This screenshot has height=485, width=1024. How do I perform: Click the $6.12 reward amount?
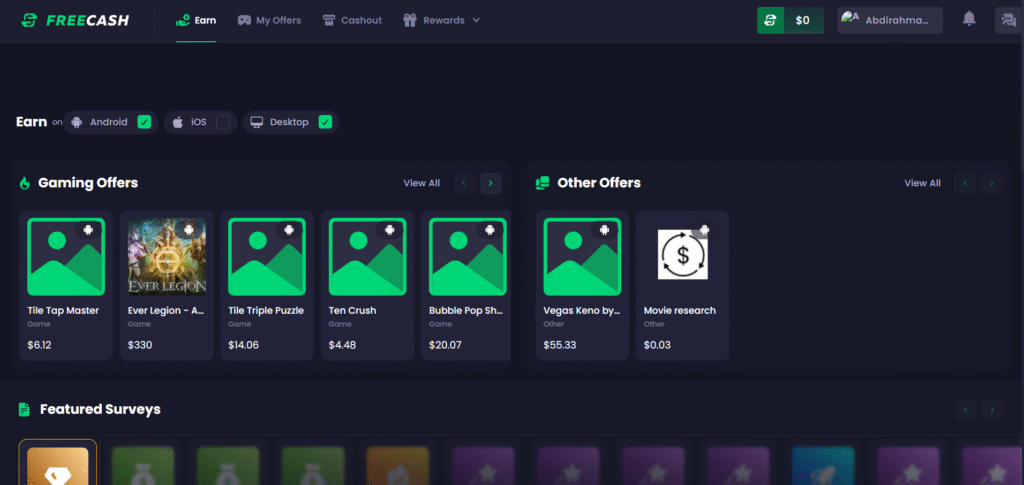tap(39, 345)
